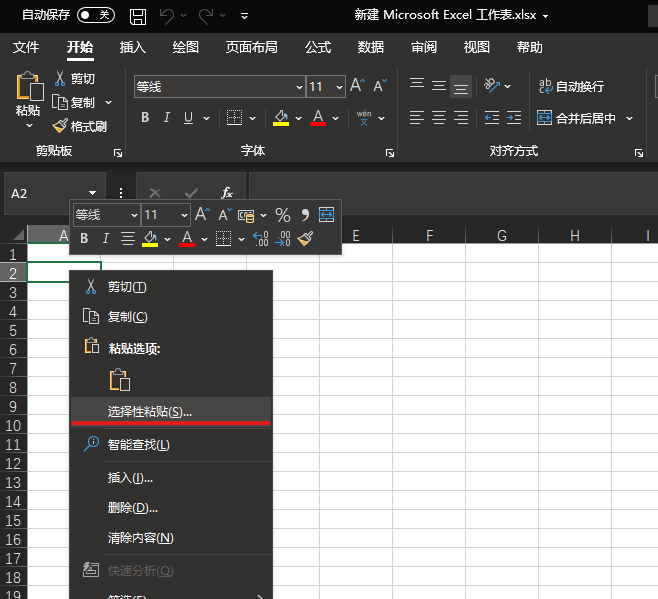Choose 清除内容(N) in context menu

pyautogui.click(x=171, y=538)
